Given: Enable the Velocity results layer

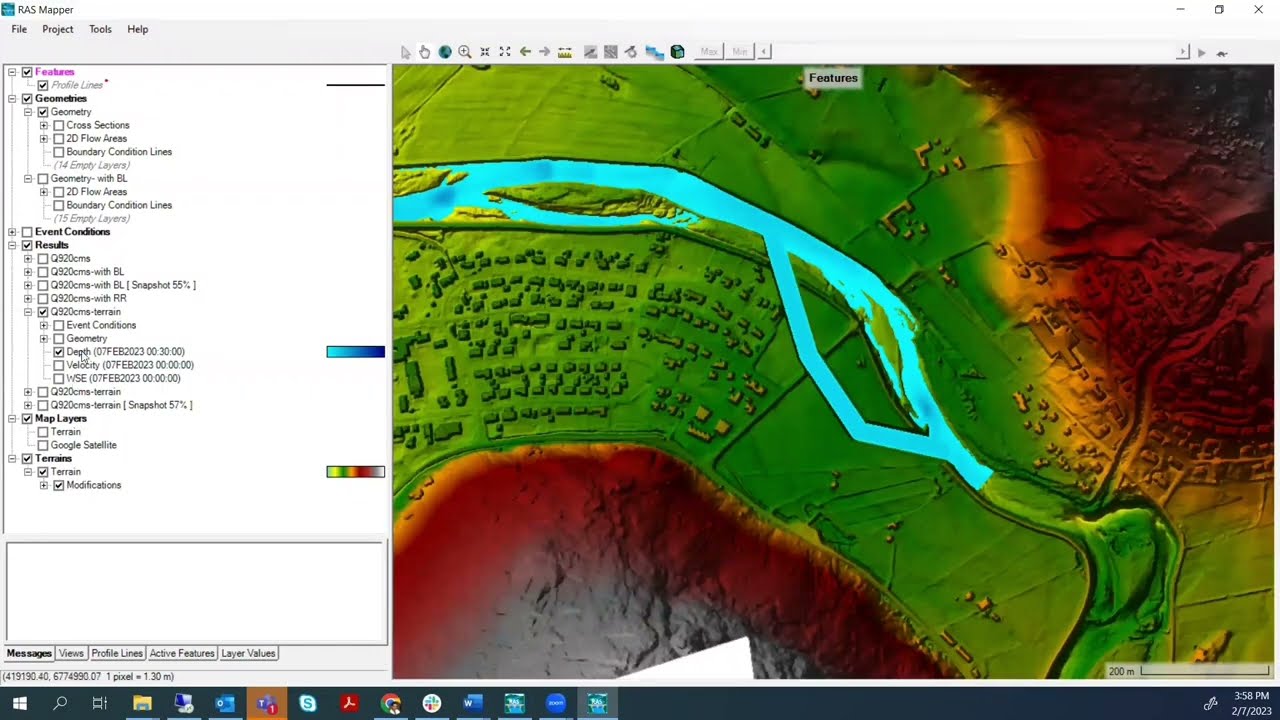Looking at the screenshot, I should (59, 365).
